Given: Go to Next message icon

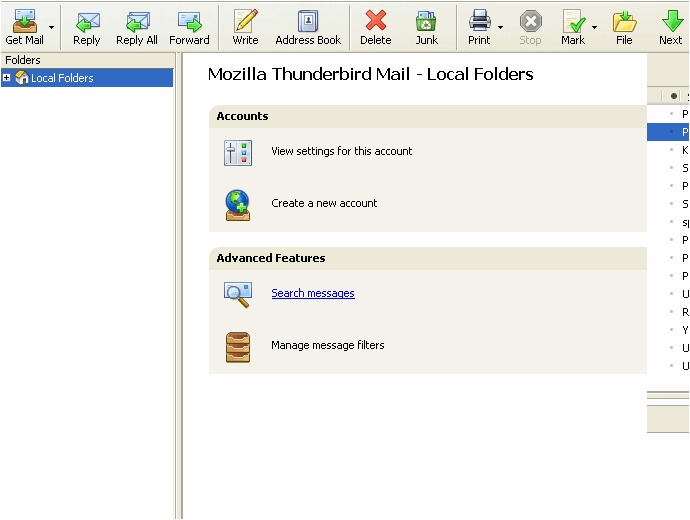Looking at the screenshot, I should (x=672, y=21).
